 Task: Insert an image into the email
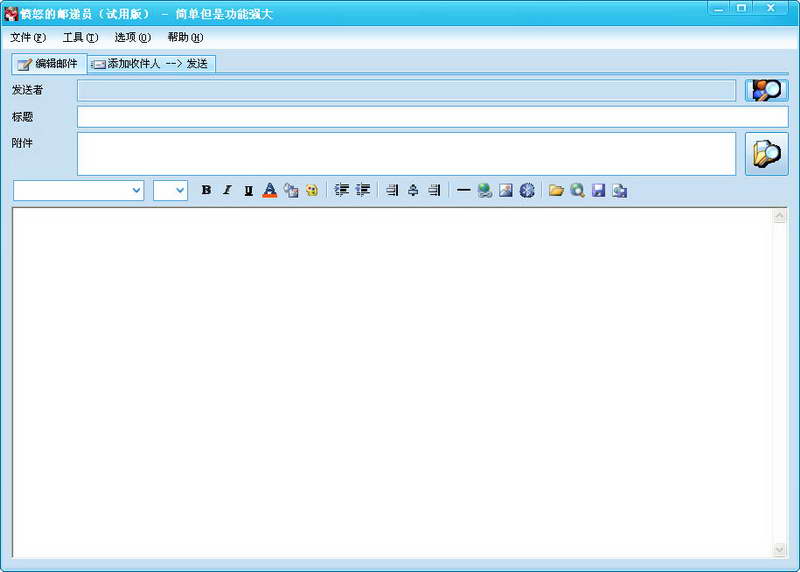coord(506,190)
